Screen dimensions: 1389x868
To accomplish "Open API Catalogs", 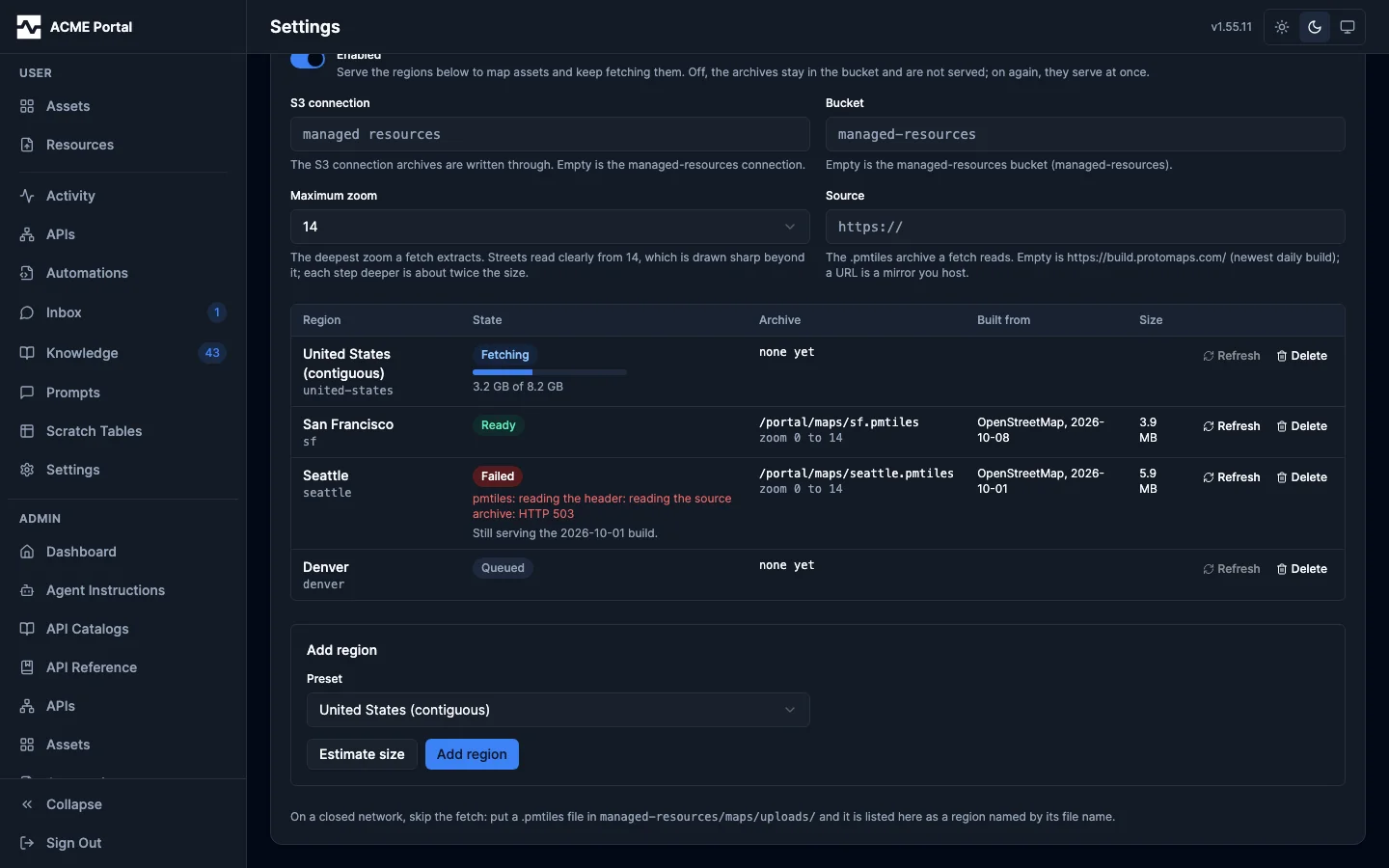I will (x=123, y=629).
